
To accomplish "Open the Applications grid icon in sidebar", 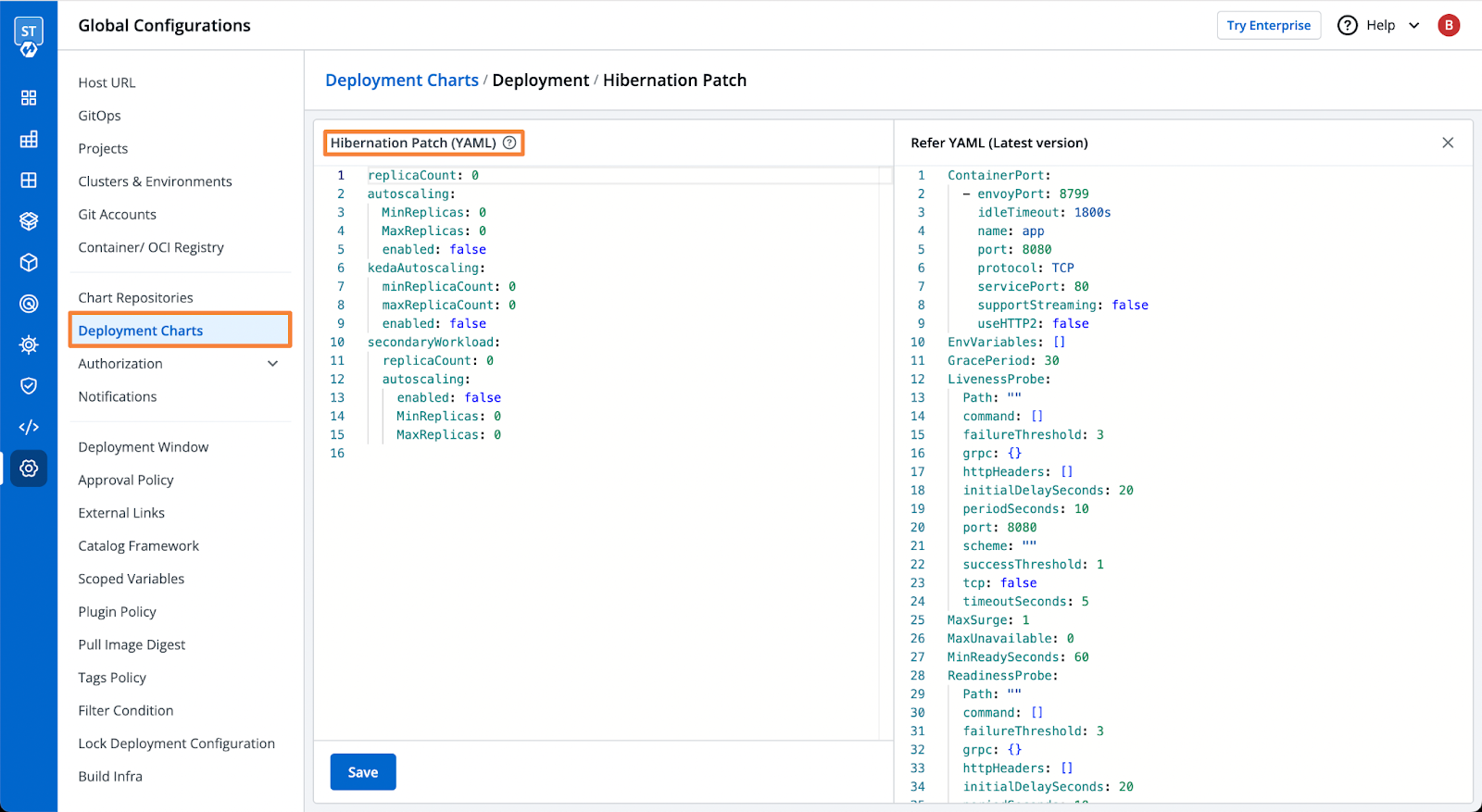I will [29, 97].
